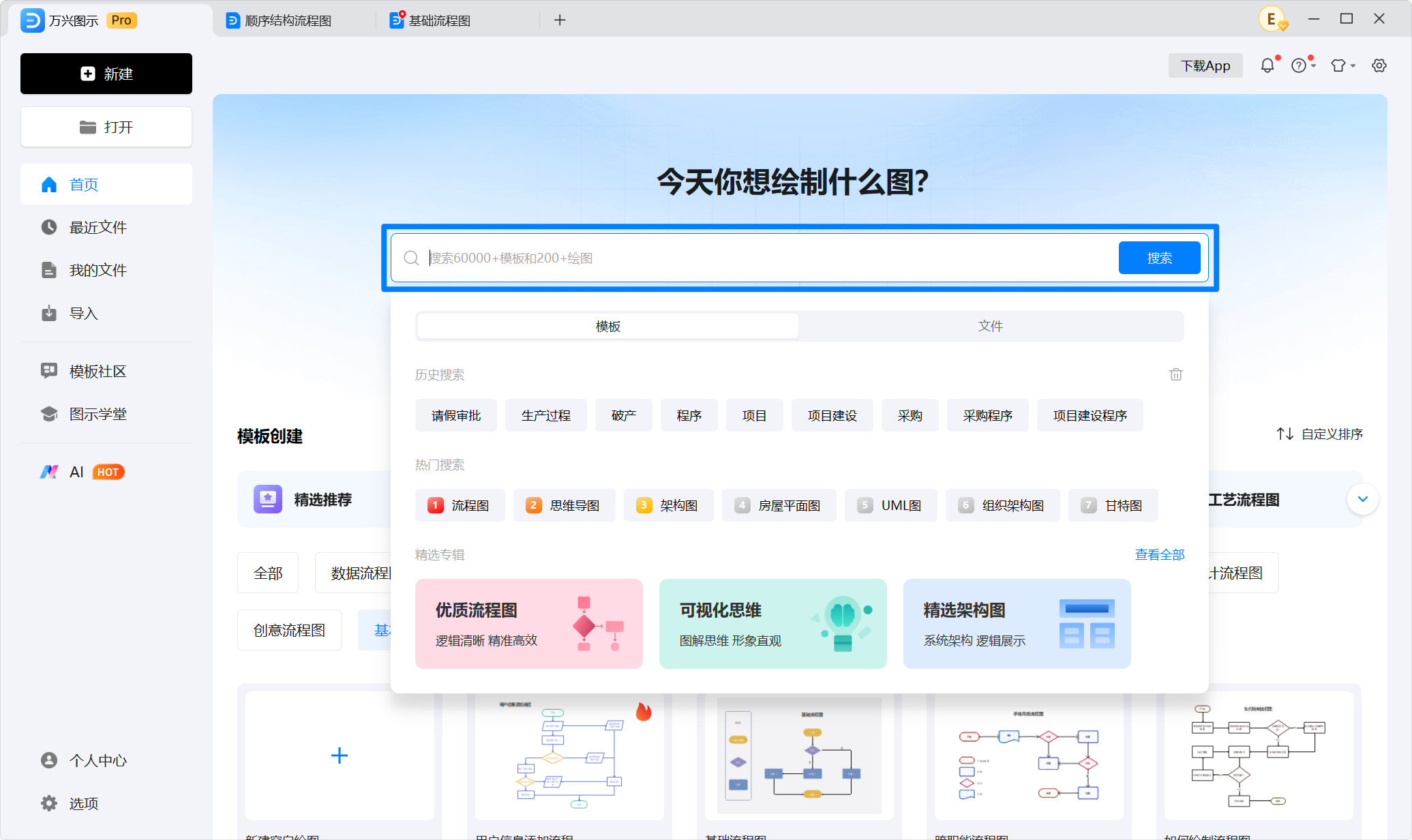The image size is (1412, 840).
Task: Click the notification bell icon
Action: tap(1267, 65)
